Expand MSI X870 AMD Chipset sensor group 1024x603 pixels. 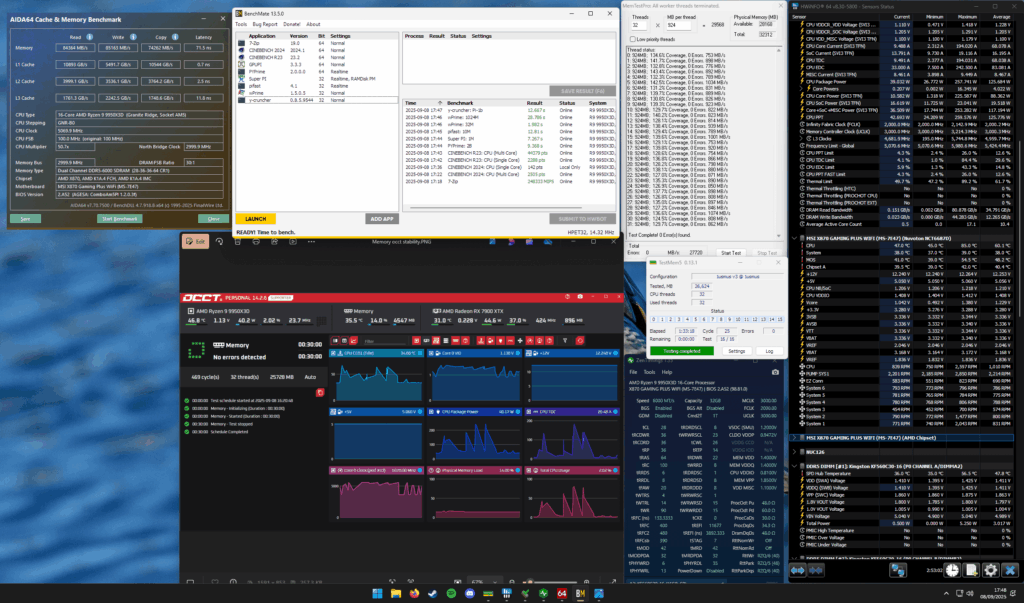[x=795, y=438]
